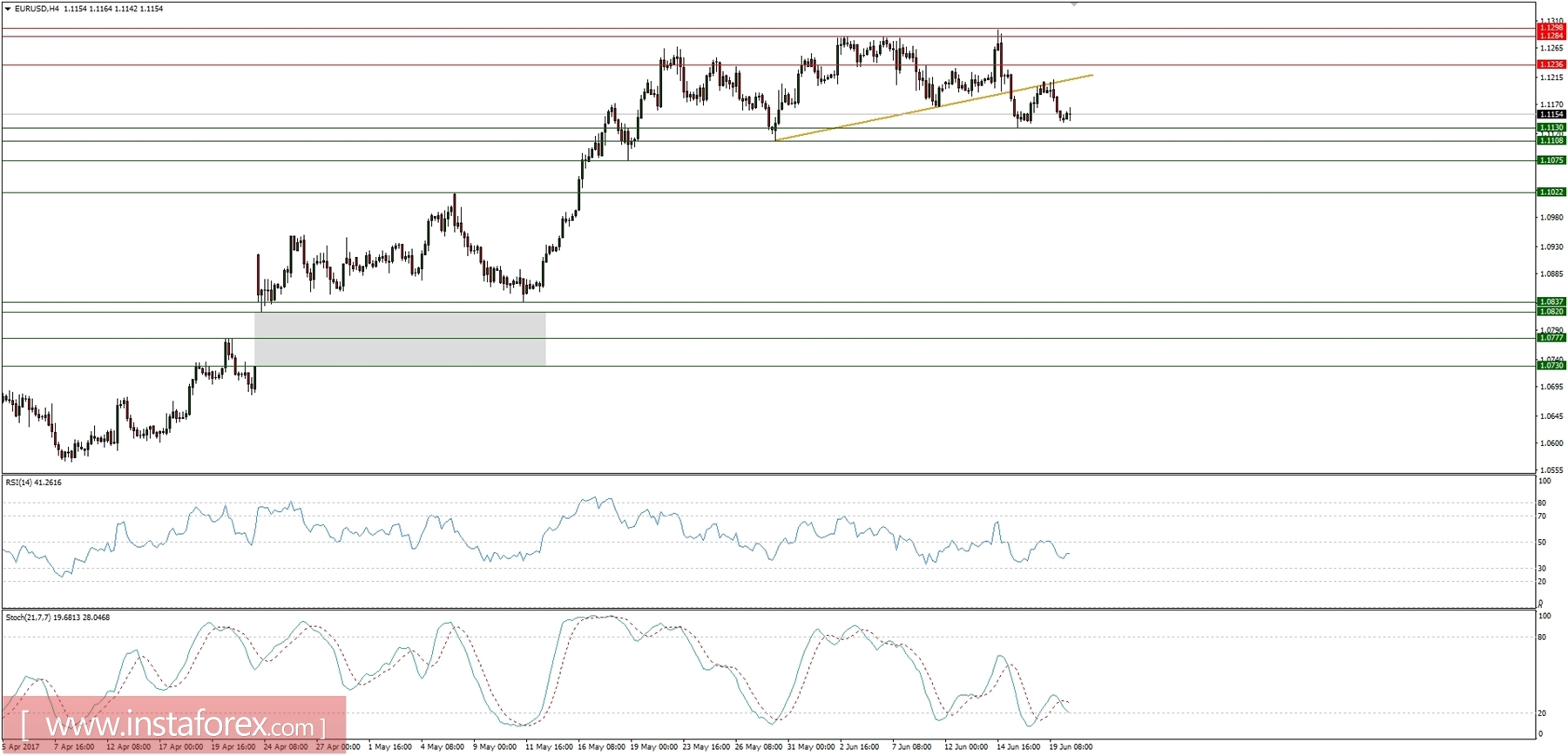This screenshot has width=1568, height=756.
Task: Click the 2 Jun 16:00 time label
Action: [859, 747]
